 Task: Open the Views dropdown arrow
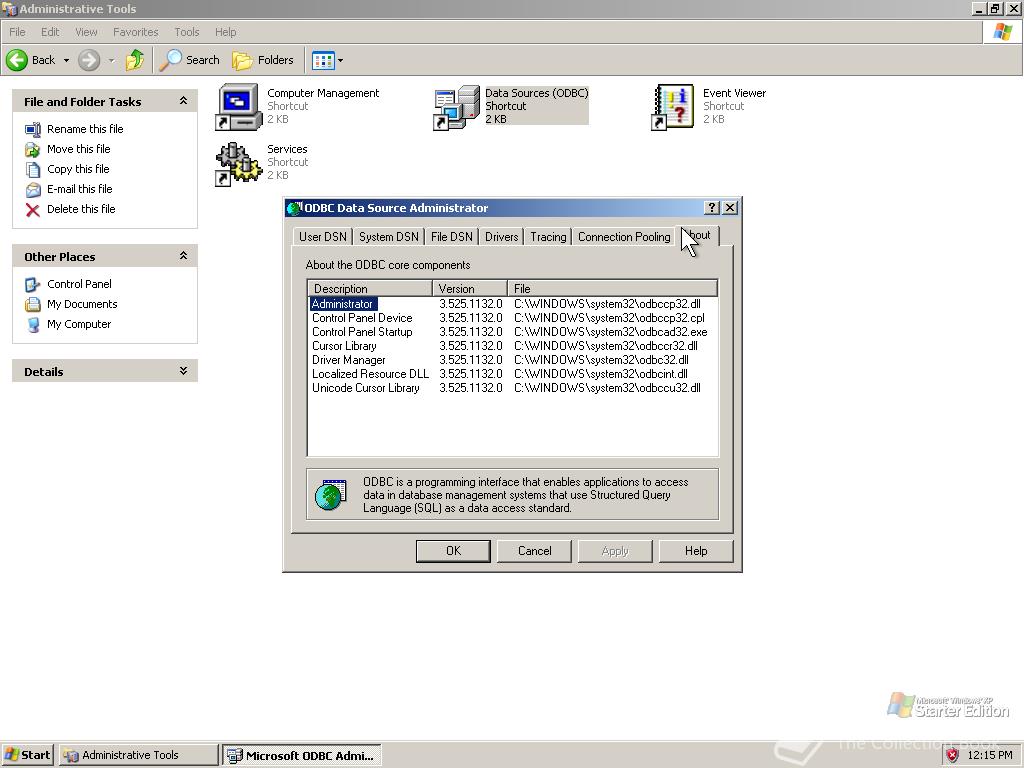tap(340, 61)
